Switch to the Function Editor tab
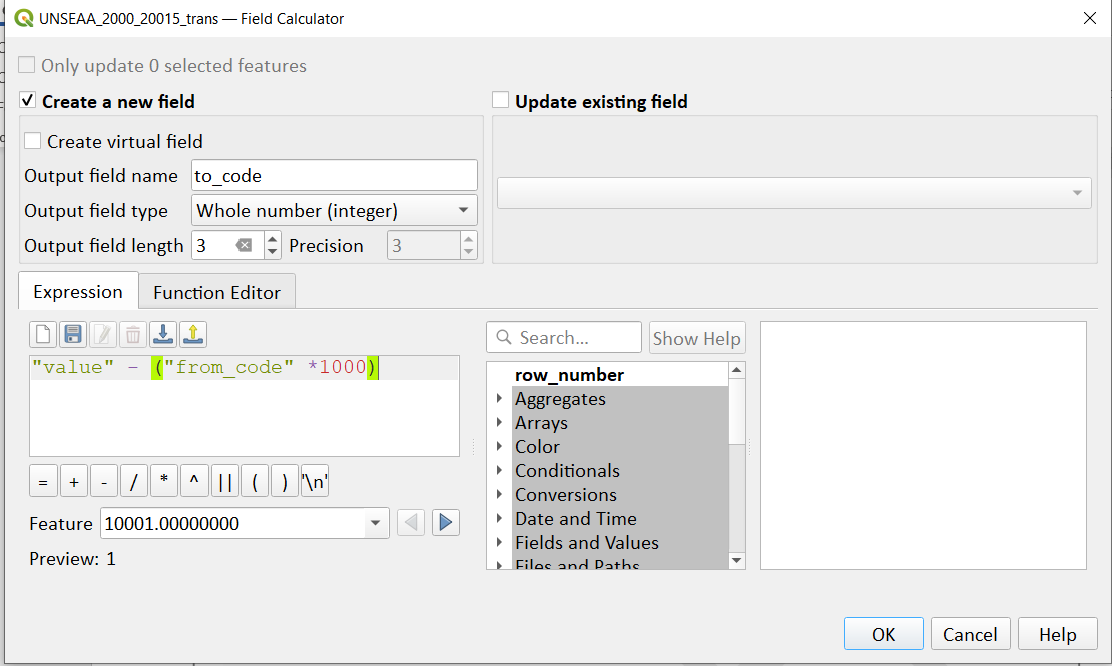Viewport: 1112px width, 666px height. coord(217,292)
